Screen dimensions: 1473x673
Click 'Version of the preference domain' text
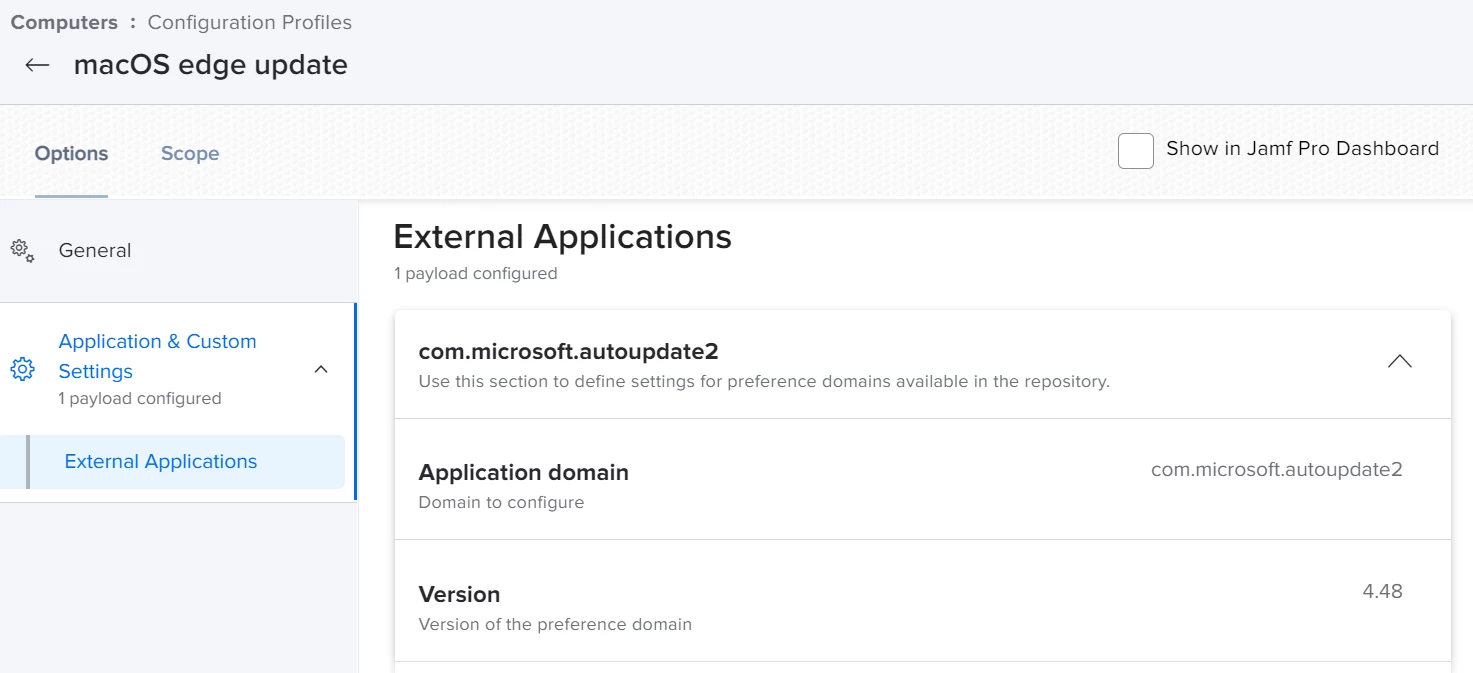click(x=555, y=624)
